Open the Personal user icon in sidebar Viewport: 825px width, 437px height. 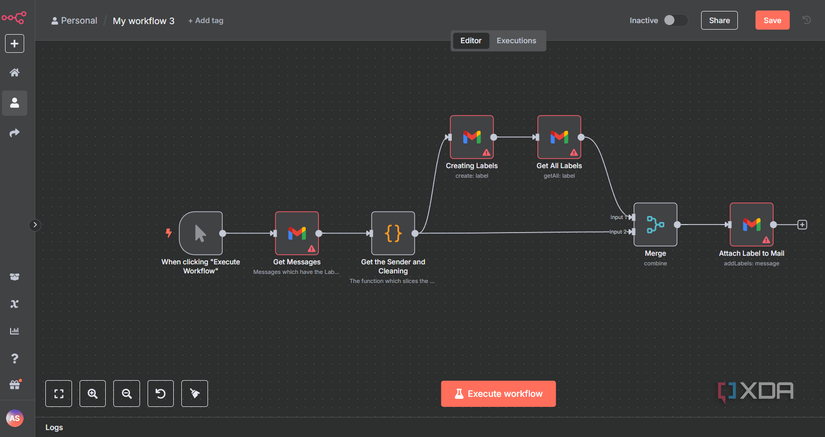coord(14,103)
